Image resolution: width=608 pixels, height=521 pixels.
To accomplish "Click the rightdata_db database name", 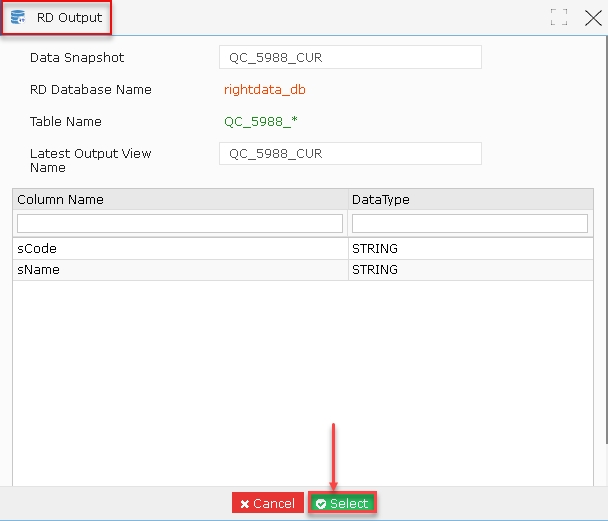I will tap(264, 90).
